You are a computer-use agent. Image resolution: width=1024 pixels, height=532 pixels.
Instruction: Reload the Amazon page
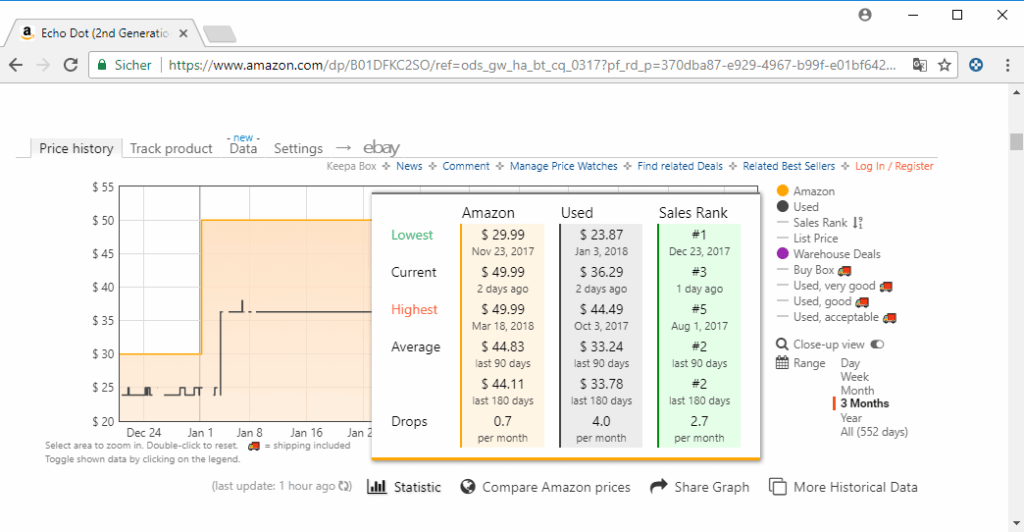[71, 65]
